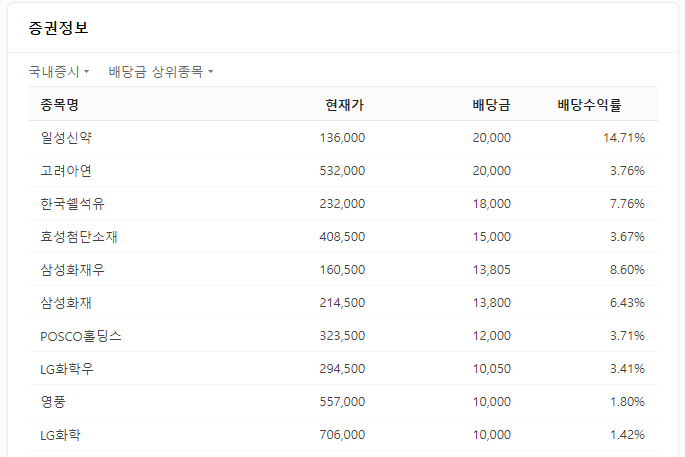
Task: Click LG화학 dividend yield 1.42%
Action: (627, 435)
